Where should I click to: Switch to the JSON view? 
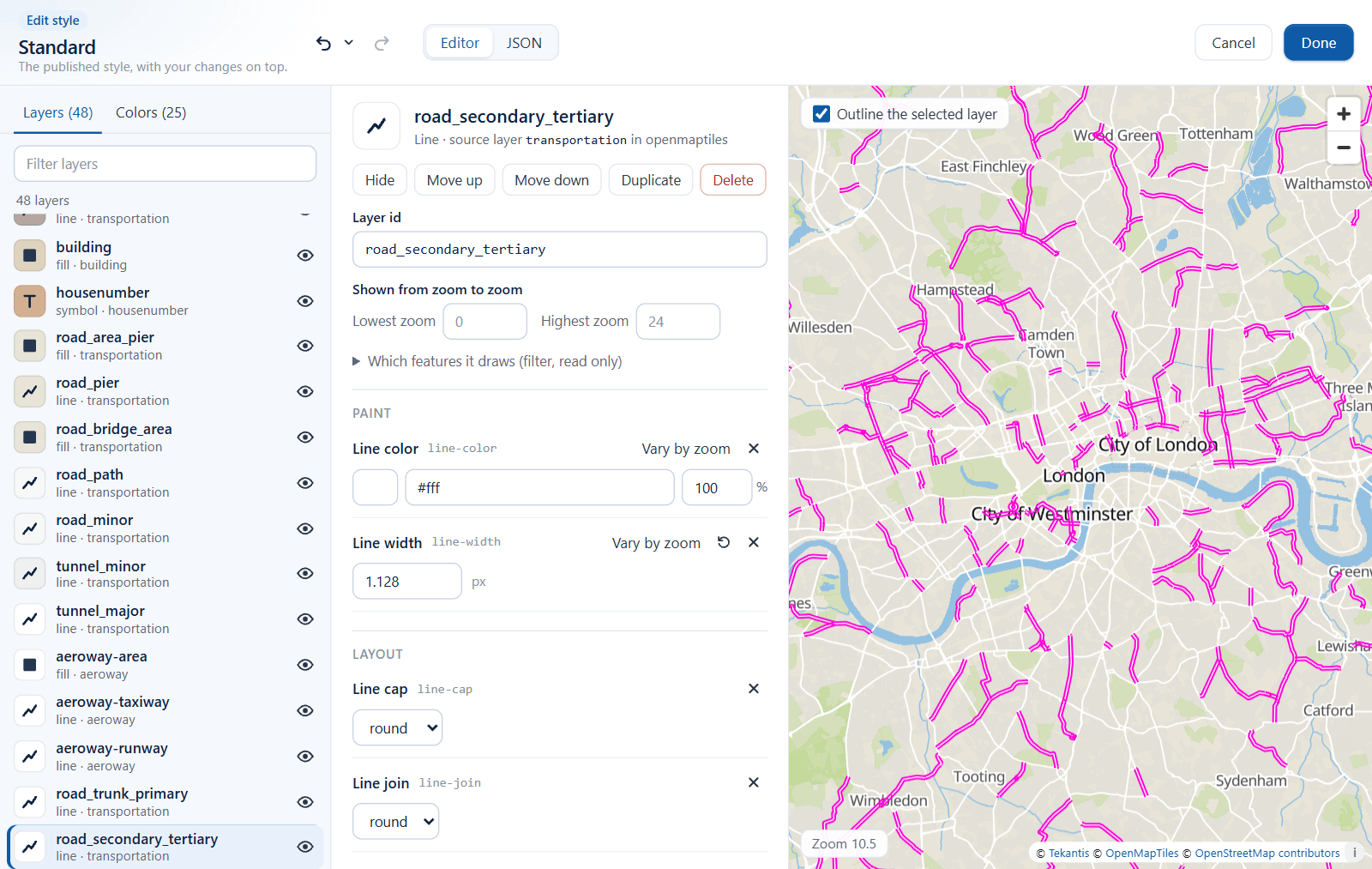tap(524, 43)
